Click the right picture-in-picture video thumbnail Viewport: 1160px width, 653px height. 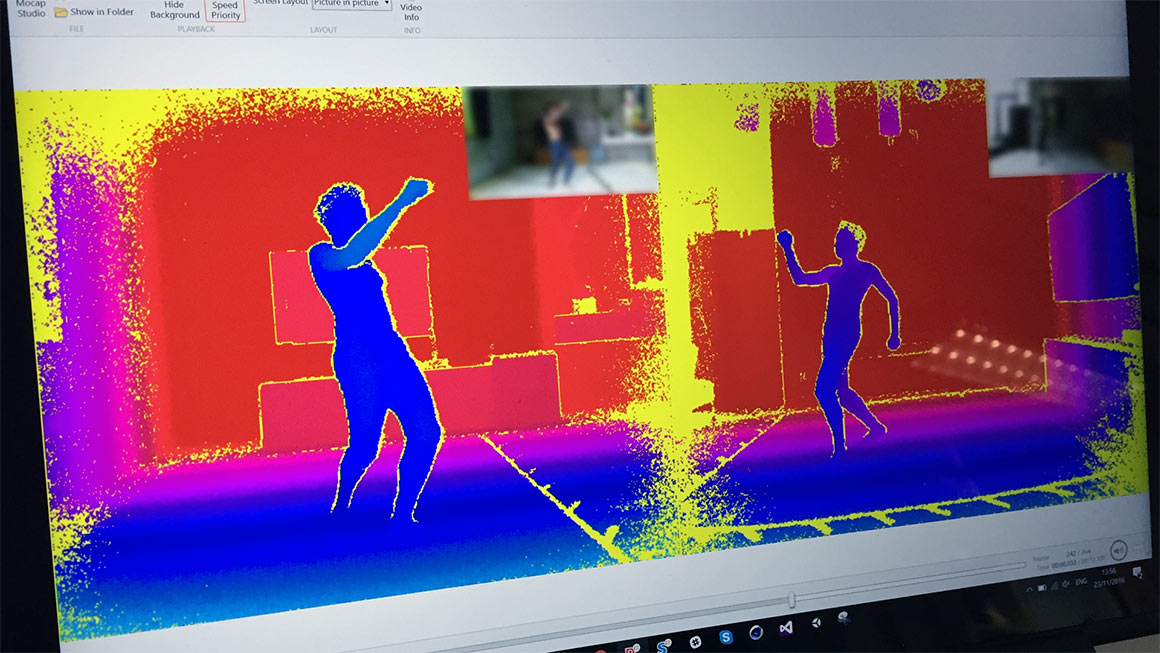(1061, 126)
